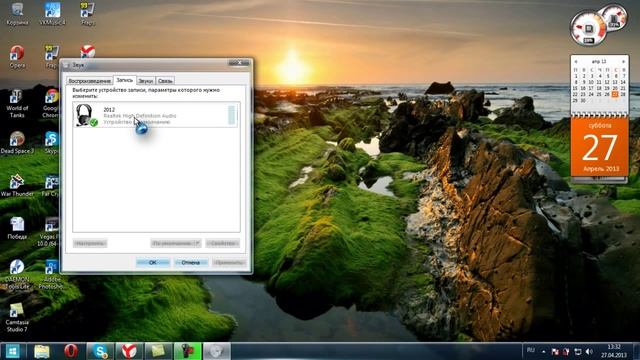
Task: Open the Far Cry desktop shortcut
Action: point(51,186)
